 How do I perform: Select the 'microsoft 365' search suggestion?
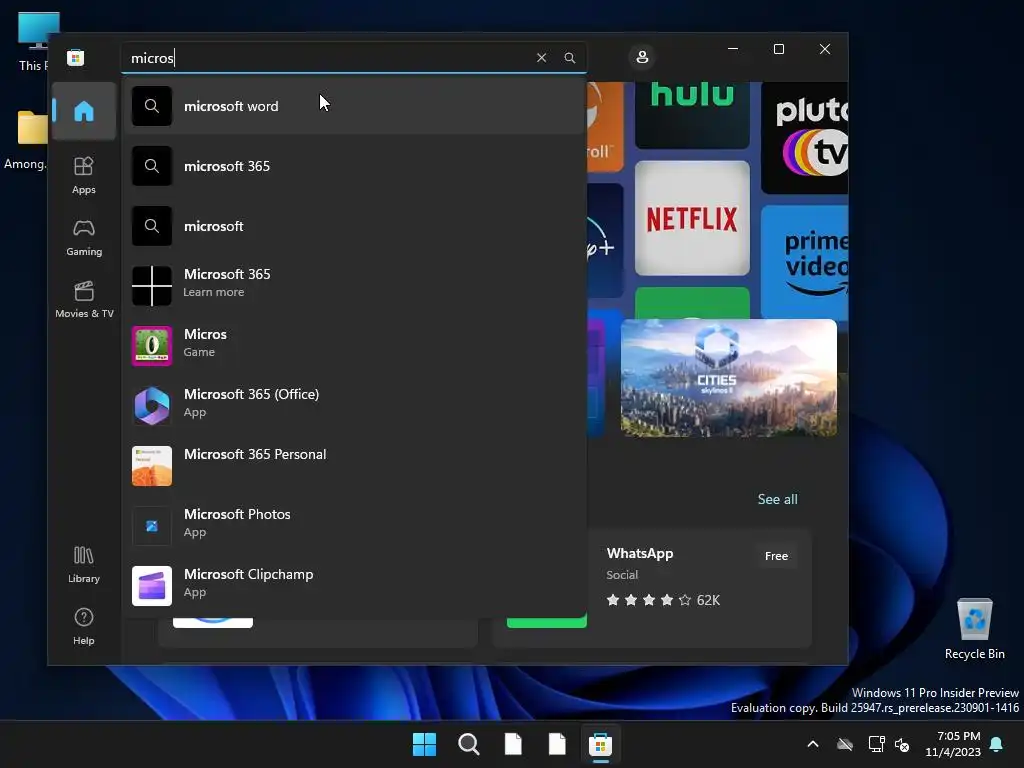354,166
